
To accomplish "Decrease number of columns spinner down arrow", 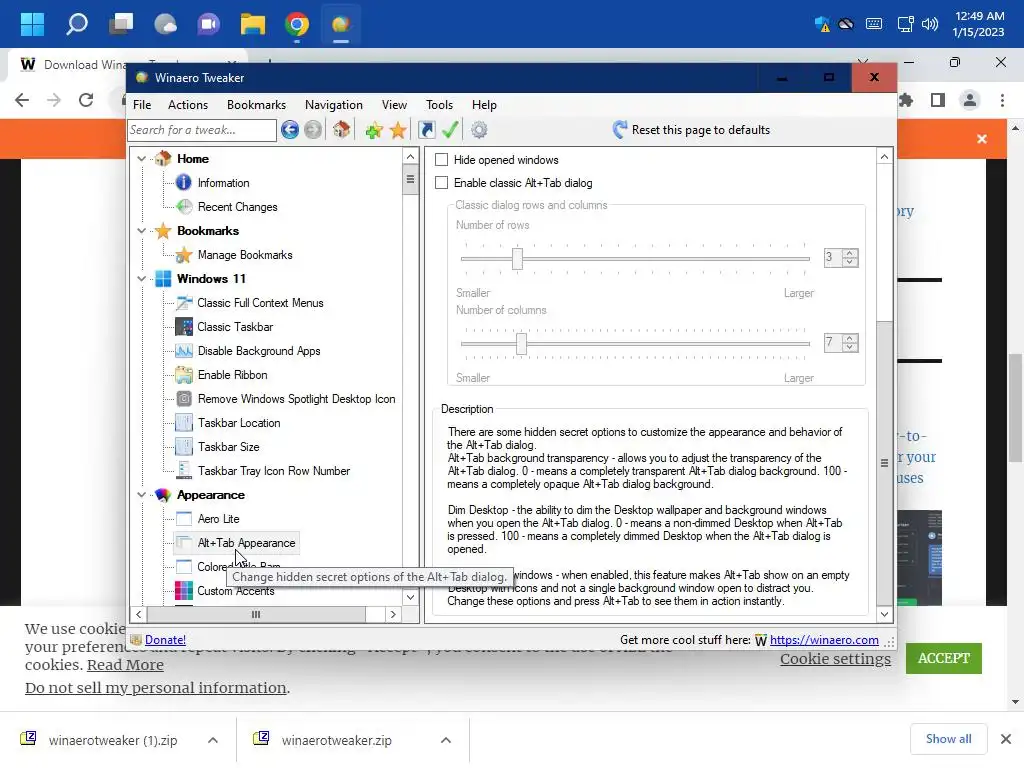I will 850,347.
